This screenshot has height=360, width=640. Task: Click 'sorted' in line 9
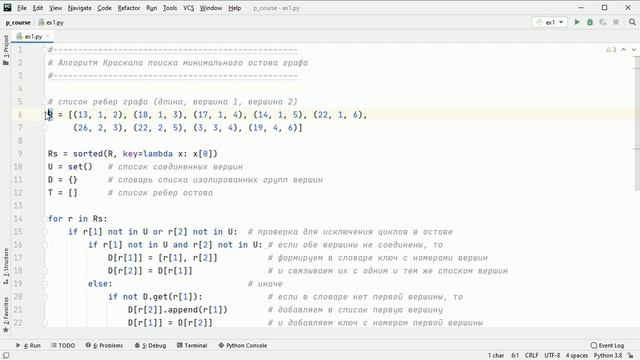click(88, 154)
